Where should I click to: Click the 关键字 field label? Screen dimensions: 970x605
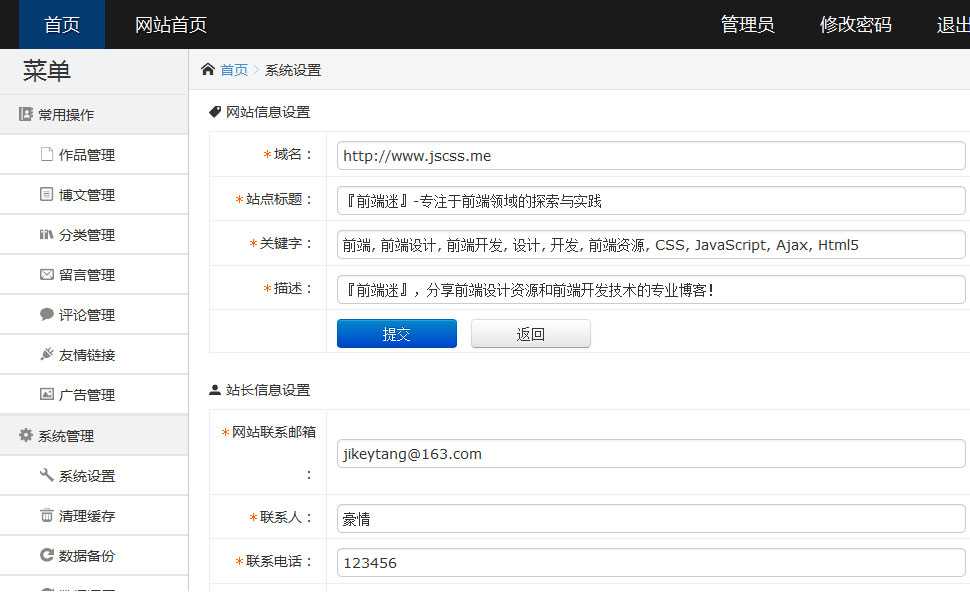pyautogui.click(x=281, y=244)
